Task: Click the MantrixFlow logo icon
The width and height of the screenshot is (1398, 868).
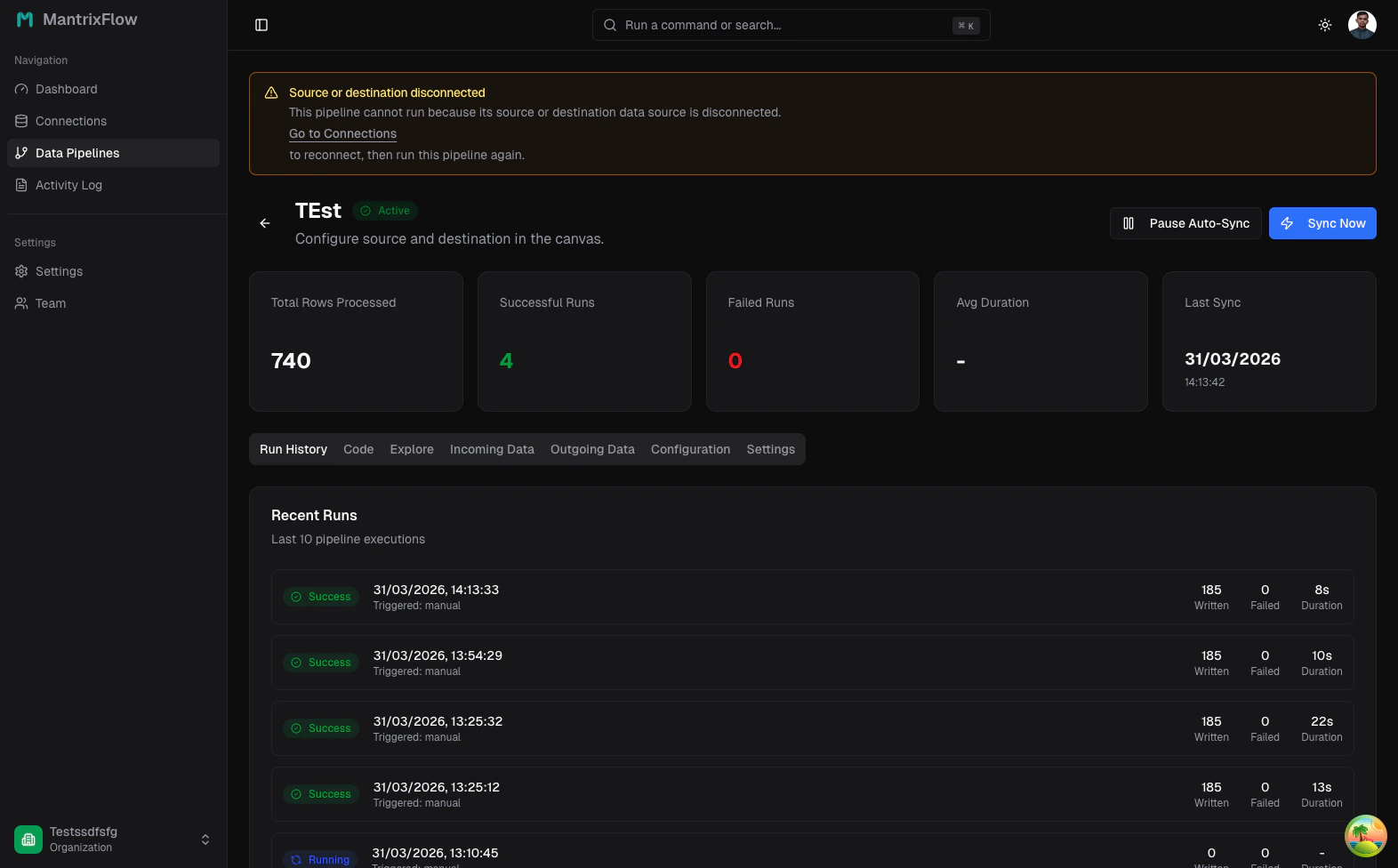Action: pos(25,20)
